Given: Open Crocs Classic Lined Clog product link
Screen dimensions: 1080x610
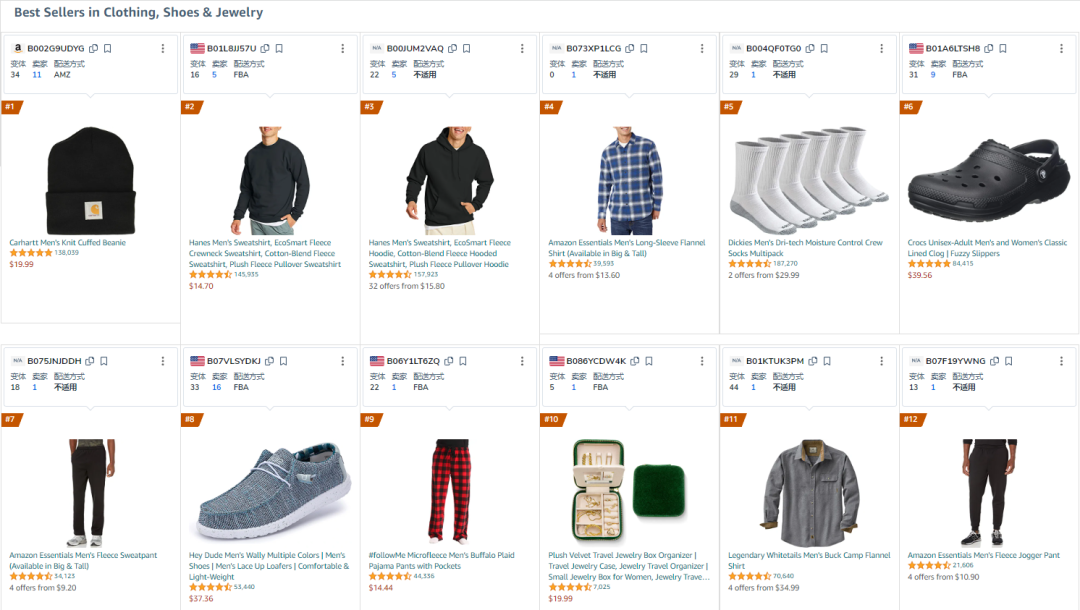Looking at the screenshot, I should [987, 248].
